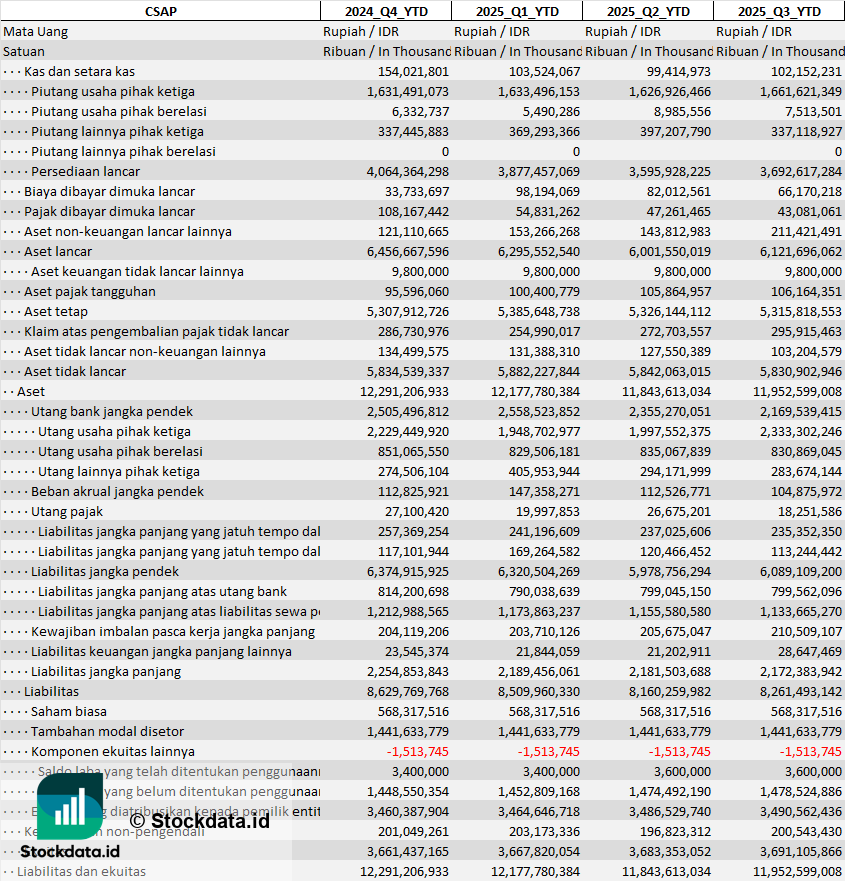Select the Persediaan lancar row label

[85, 171]
